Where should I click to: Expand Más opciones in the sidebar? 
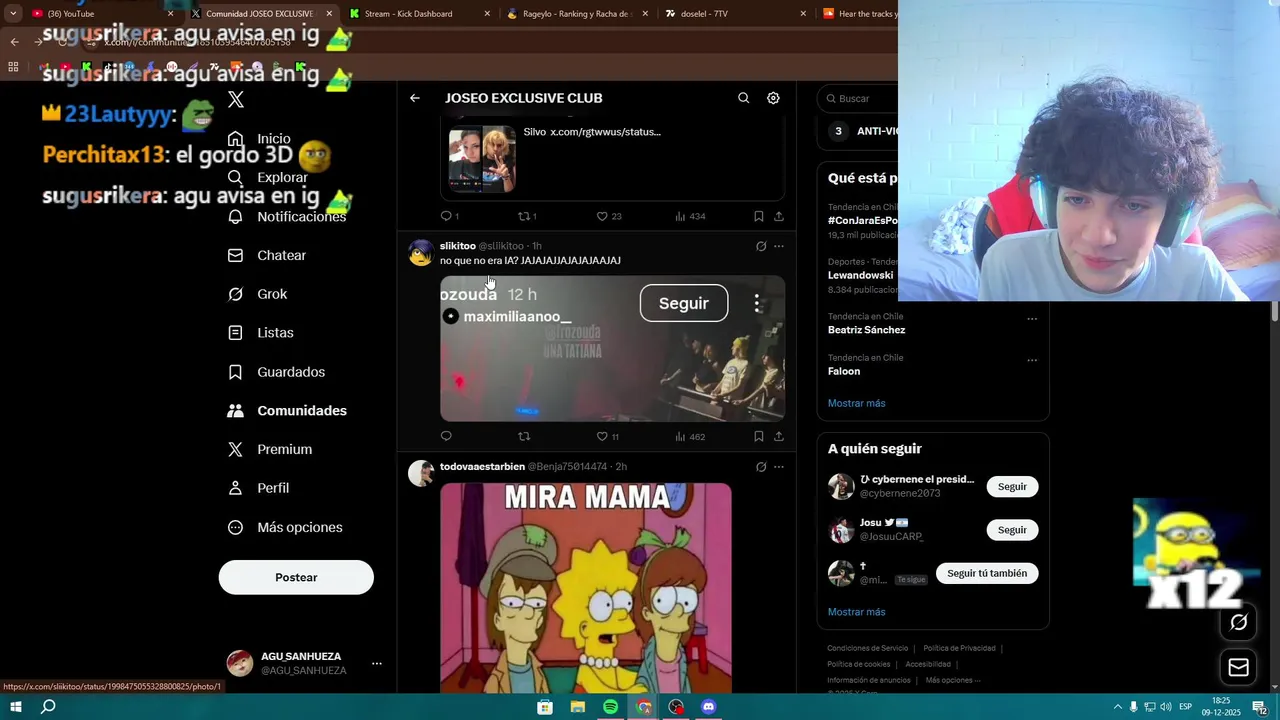(x=285, y=527)
